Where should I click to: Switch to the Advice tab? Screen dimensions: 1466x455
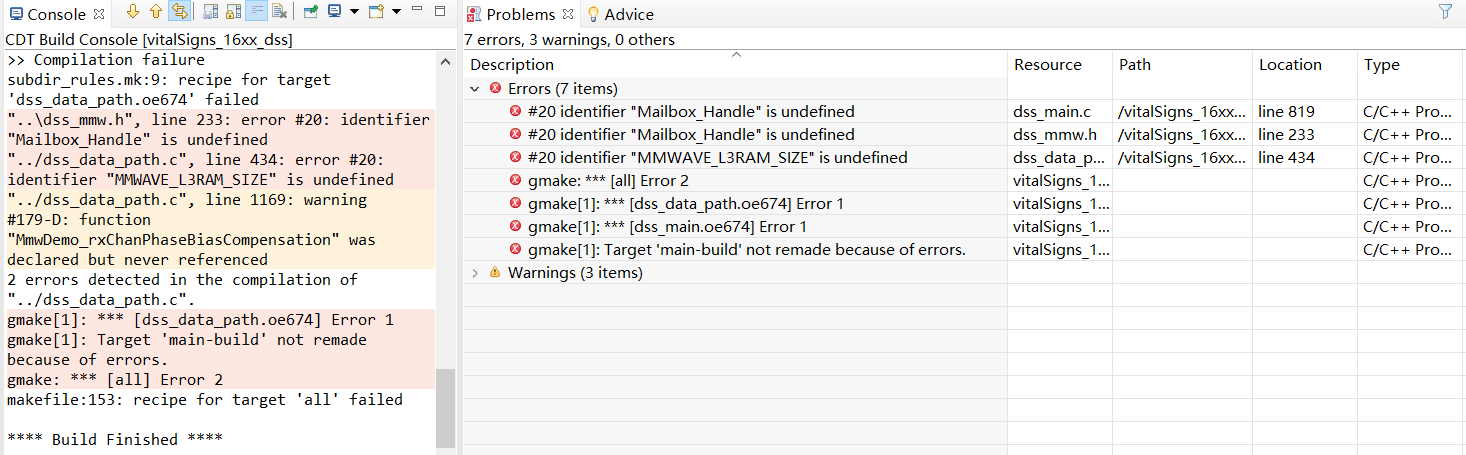point(620,14)
